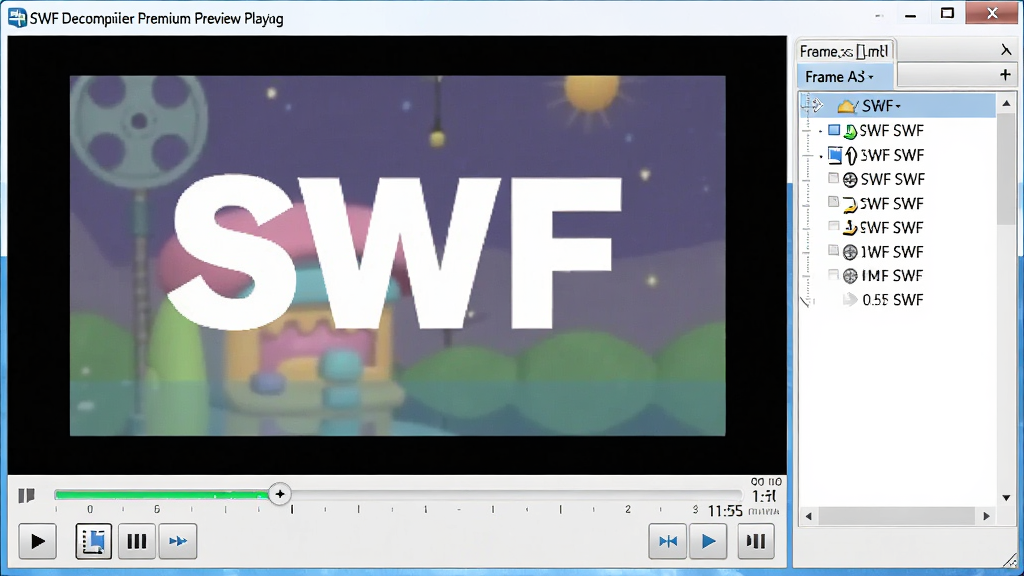Click the SWF movie preview area
The width and height of the screenshot is (1024, 576).
click(x=397, y=255)
